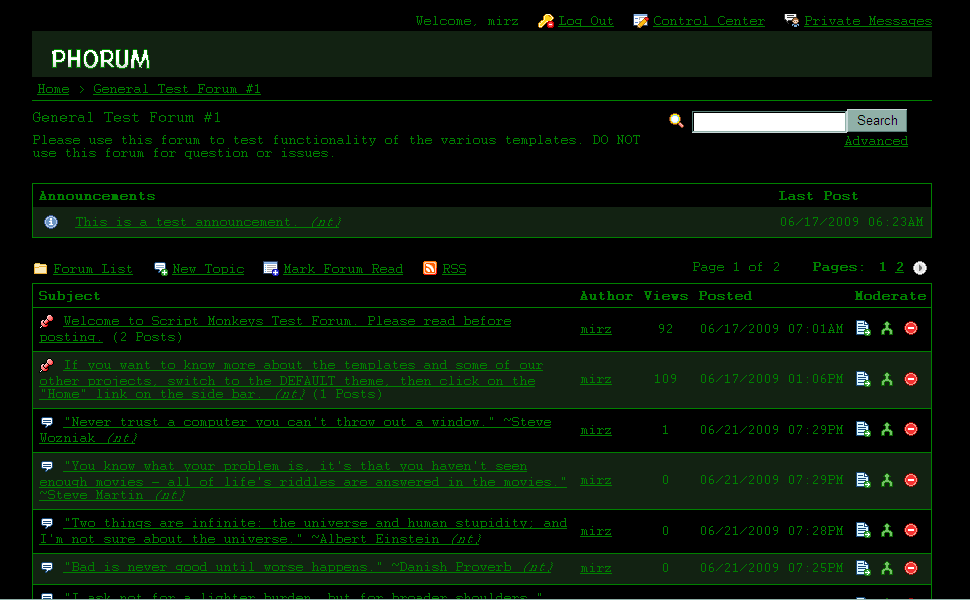Click merge icon for the Welcome topic
Screen dimensions: 970x600
click(887, 328)
